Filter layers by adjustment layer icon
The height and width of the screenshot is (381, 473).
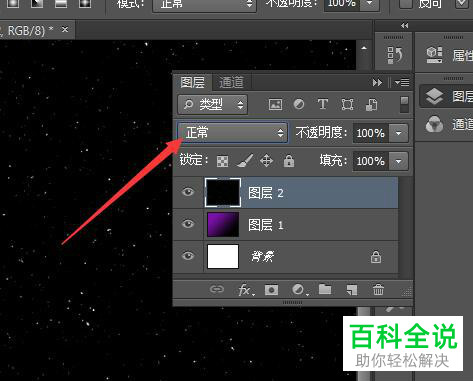point(299,104)
